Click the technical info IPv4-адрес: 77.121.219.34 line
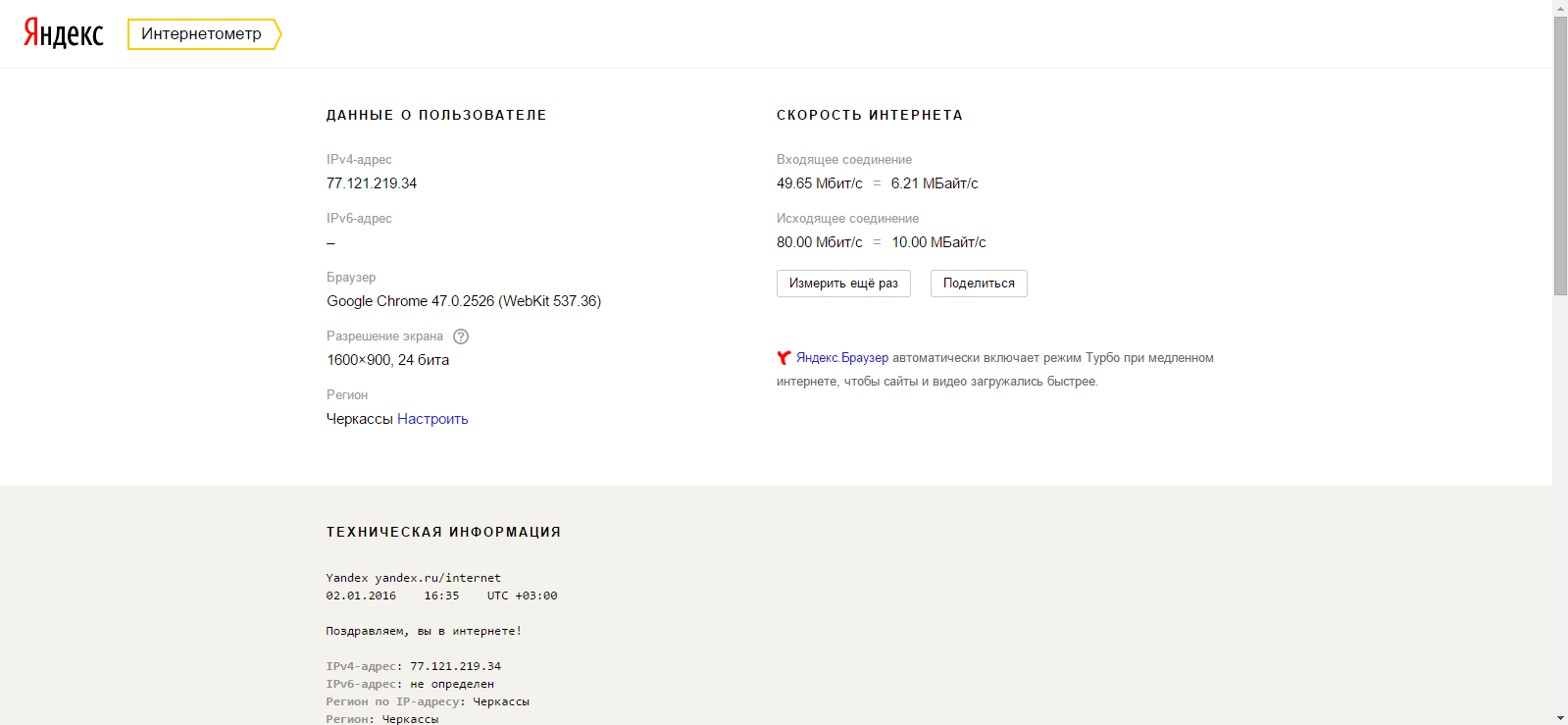Screen dimensions: 1568x725 [414, 666]
